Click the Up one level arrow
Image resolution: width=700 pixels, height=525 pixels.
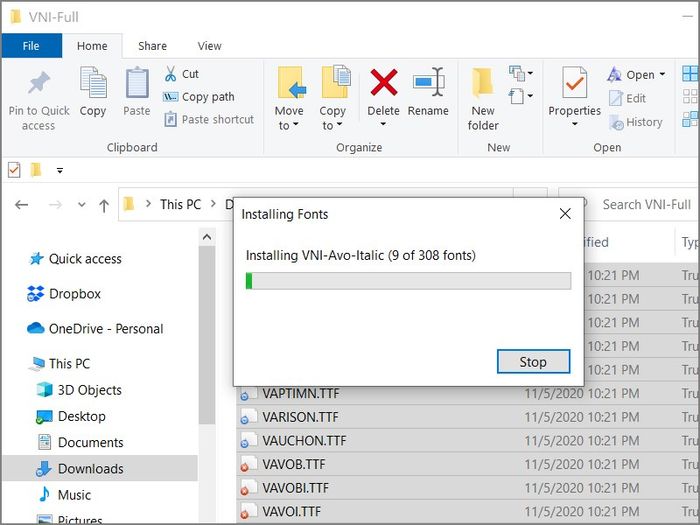pos(104,205)
